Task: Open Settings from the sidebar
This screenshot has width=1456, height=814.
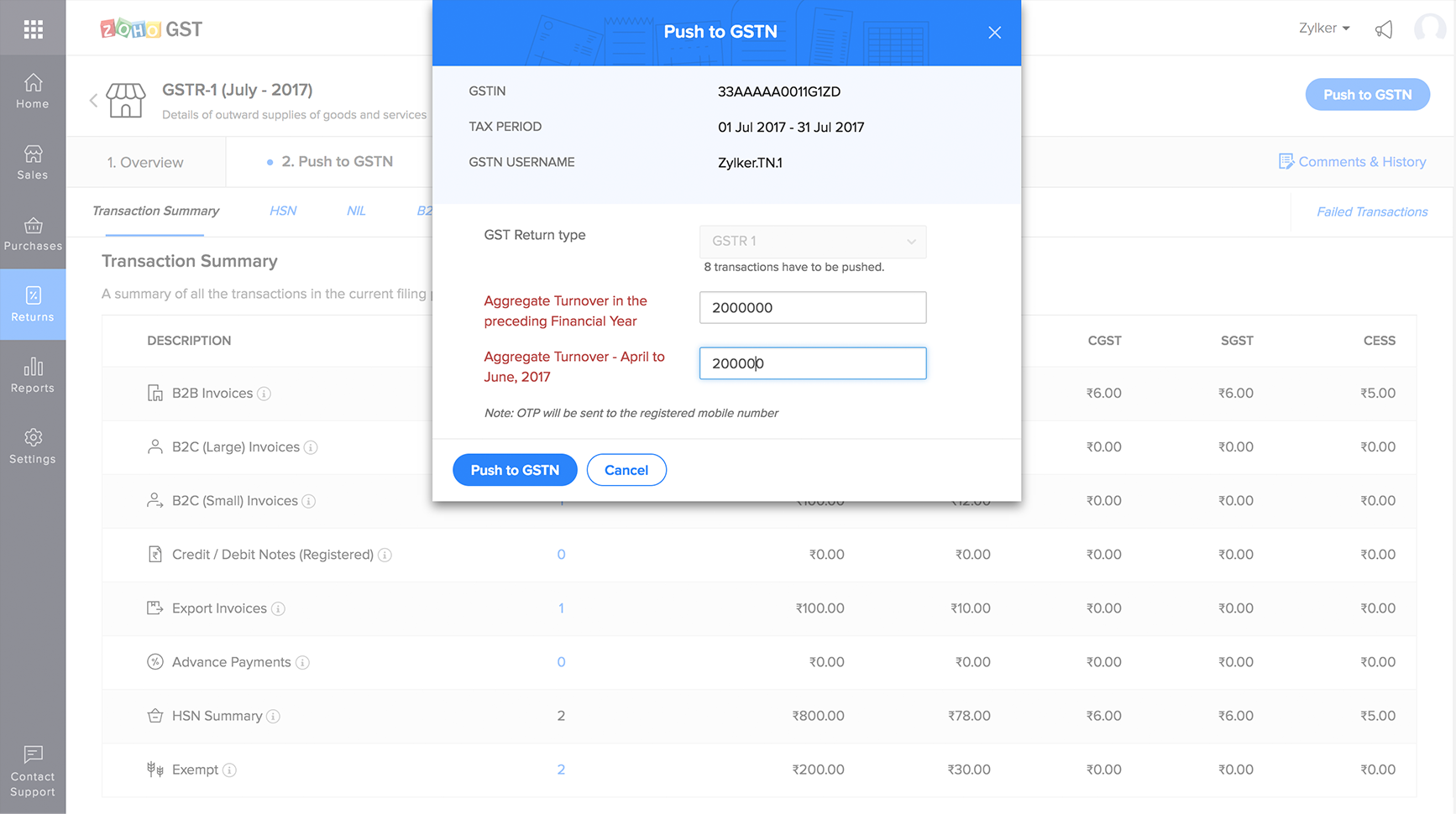Action: 32,446
